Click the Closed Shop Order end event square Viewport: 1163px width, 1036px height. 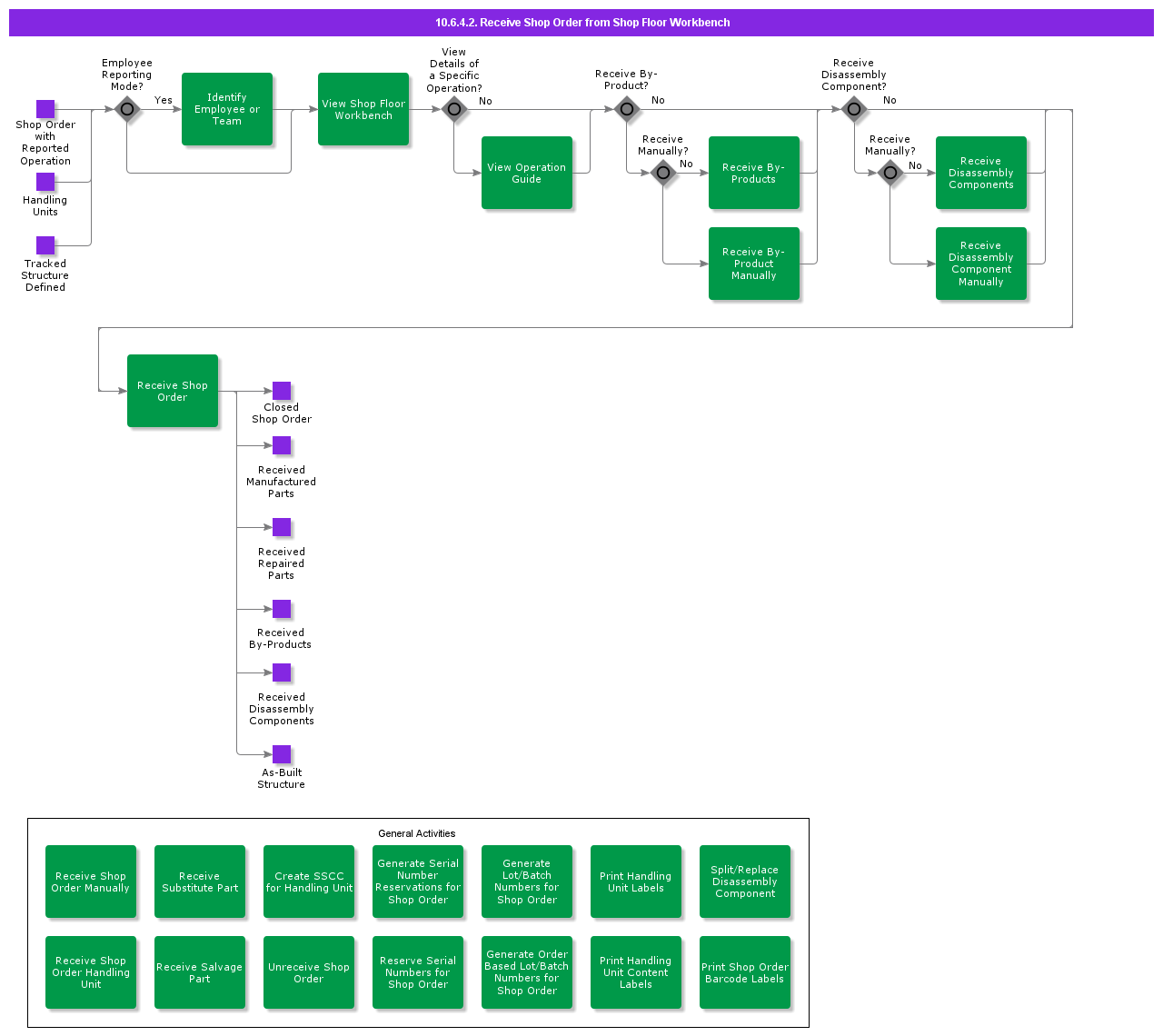(282, 391)
